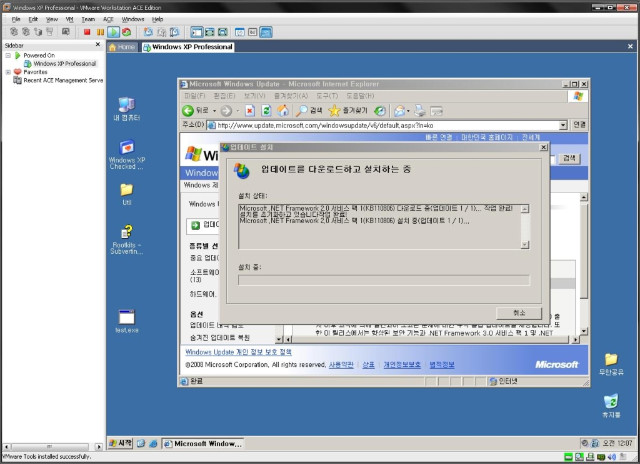Click the 연결 go button beside address bar
The height and width of the screenshot is (464, 640).
tap(579, 125)
